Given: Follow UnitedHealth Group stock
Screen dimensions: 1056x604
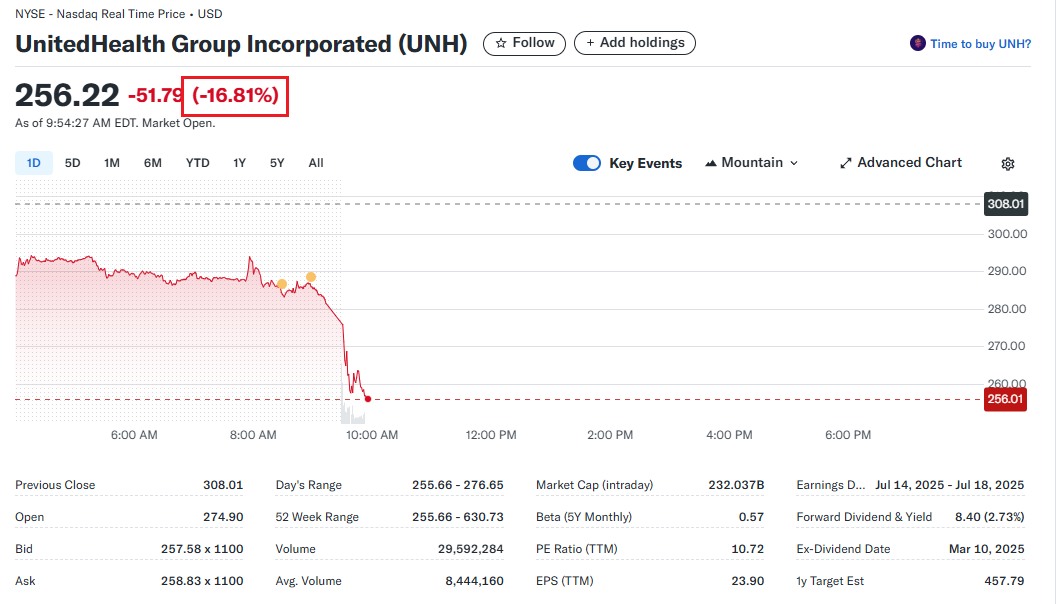Looking at the screenshot, I should (524, 43).
